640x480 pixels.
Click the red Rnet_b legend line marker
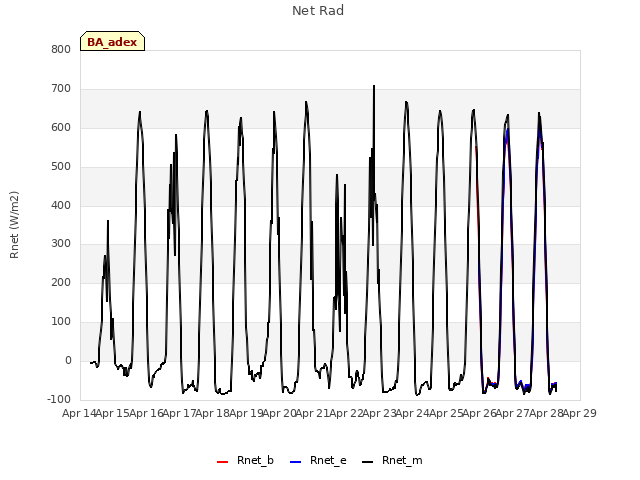(x=222, y=462)
